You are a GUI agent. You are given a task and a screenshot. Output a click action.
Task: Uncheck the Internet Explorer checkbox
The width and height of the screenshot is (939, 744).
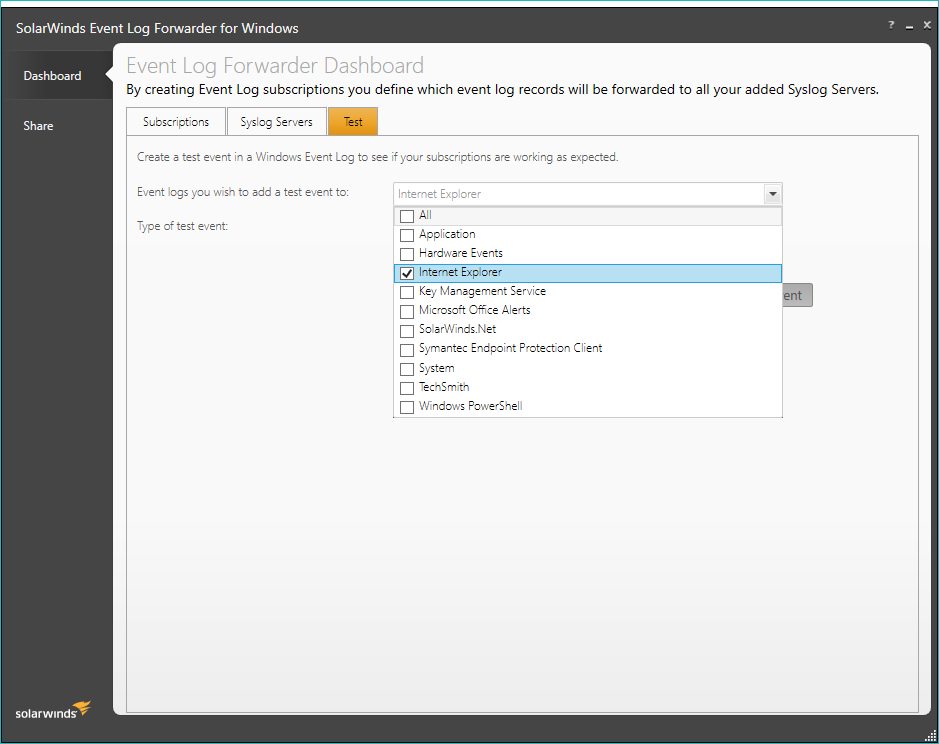tap(407, 273)
